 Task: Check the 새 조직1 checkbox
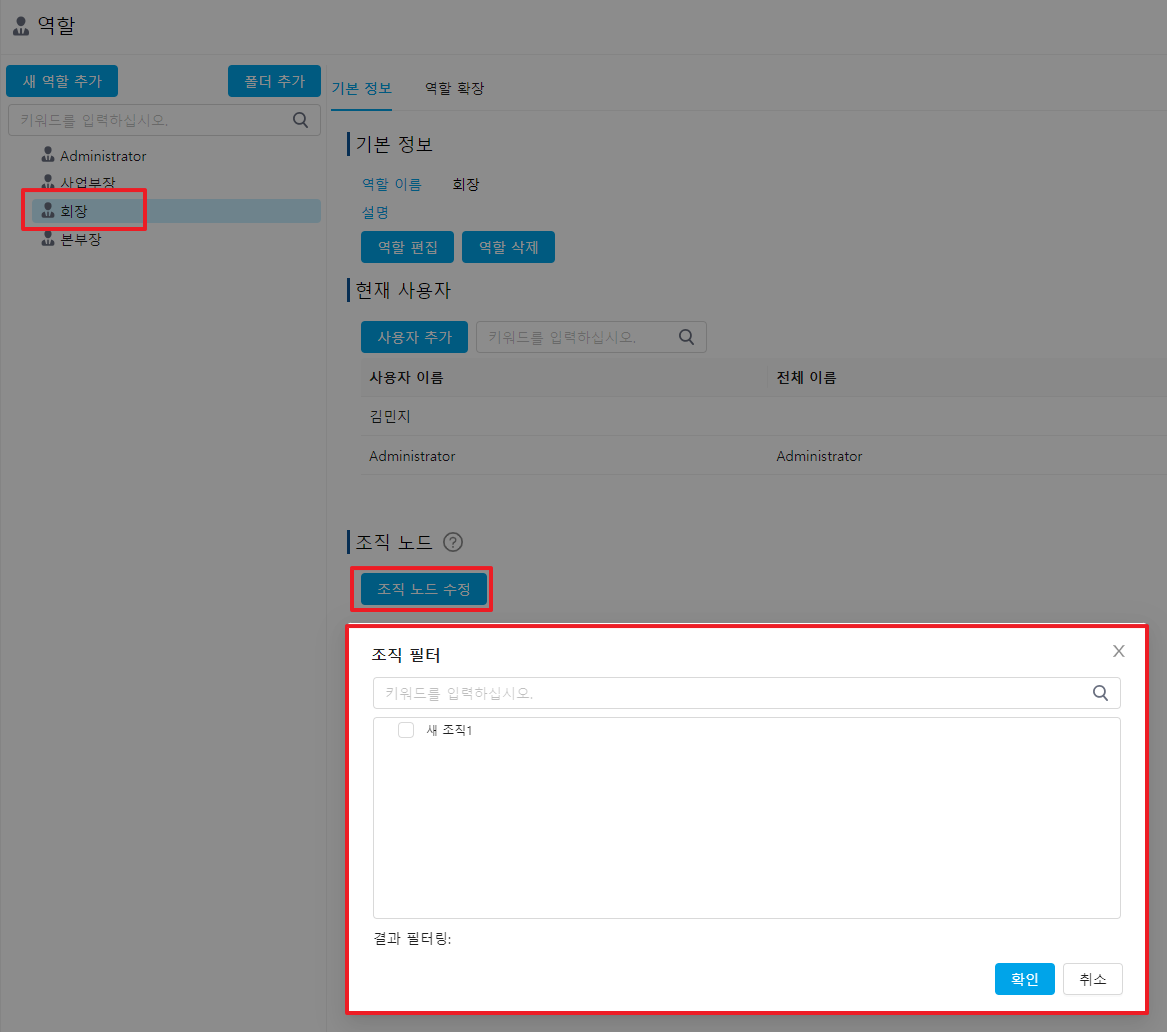[x=406, y=730]
